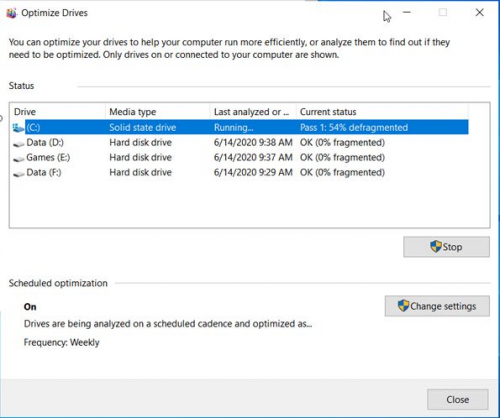Viewport: 500px width, 418px height.
Task: Close the Optimize Drives dialog
Action: coord(458,399)
